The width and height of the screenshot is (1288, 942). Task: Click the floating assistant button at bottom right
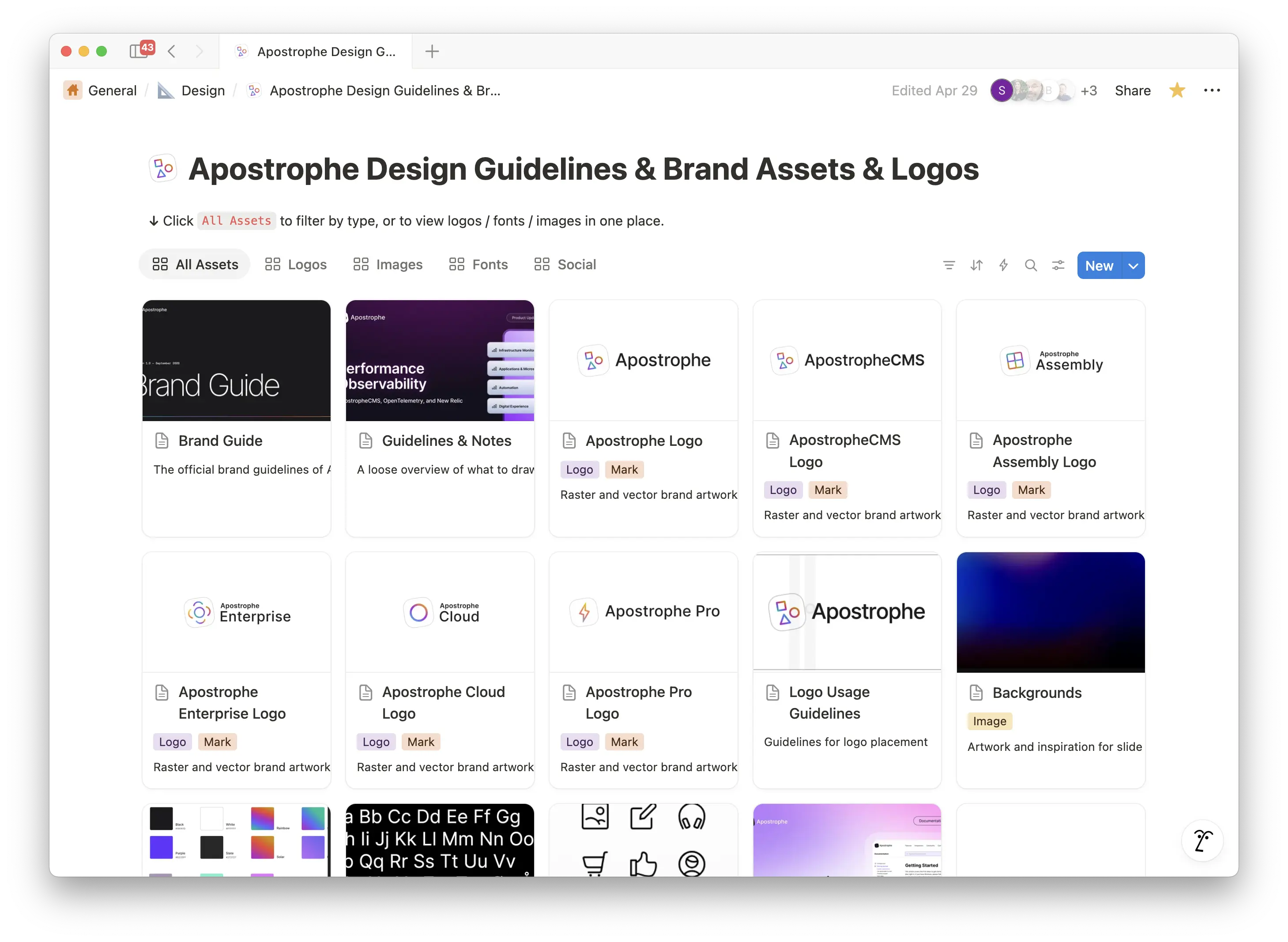[1202, 840]
